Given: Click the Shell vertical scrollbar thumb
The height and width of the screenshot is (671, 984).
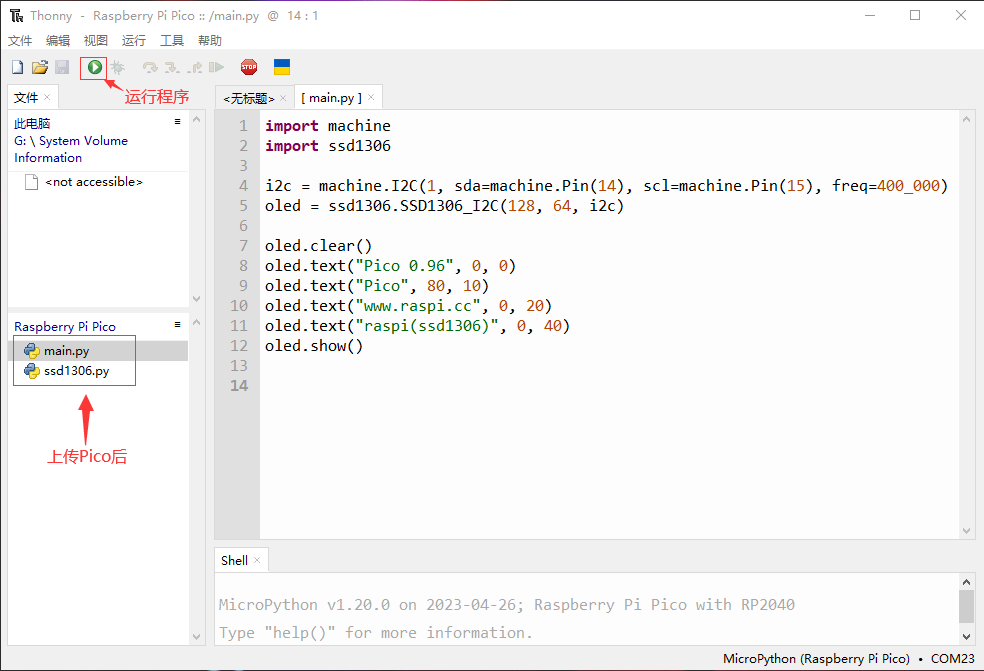Looking at the screenshot, I should pyautogui.click(x=965, y=605).
